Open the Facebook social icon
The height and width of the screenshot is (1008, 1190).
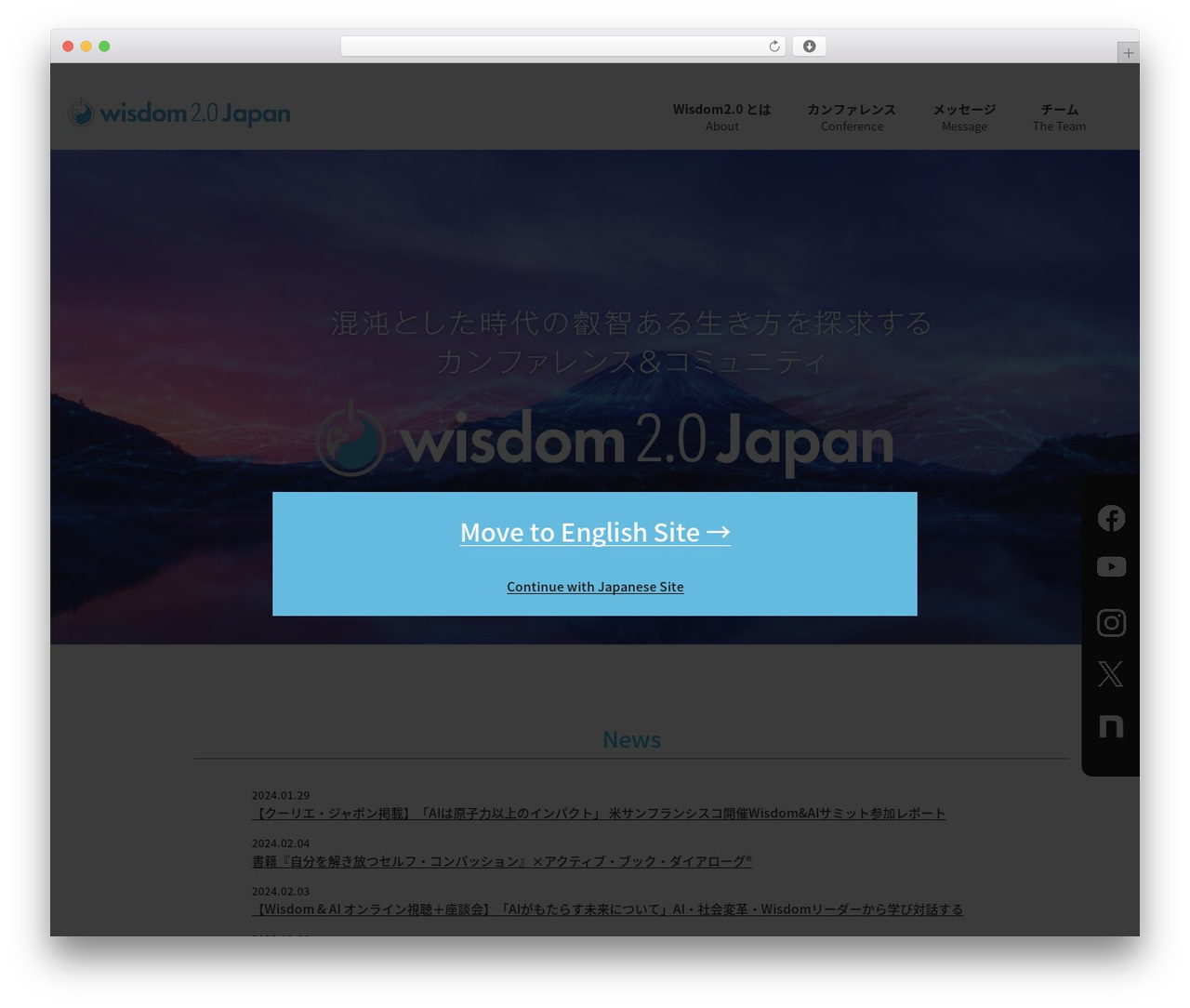coord(1111,518)
